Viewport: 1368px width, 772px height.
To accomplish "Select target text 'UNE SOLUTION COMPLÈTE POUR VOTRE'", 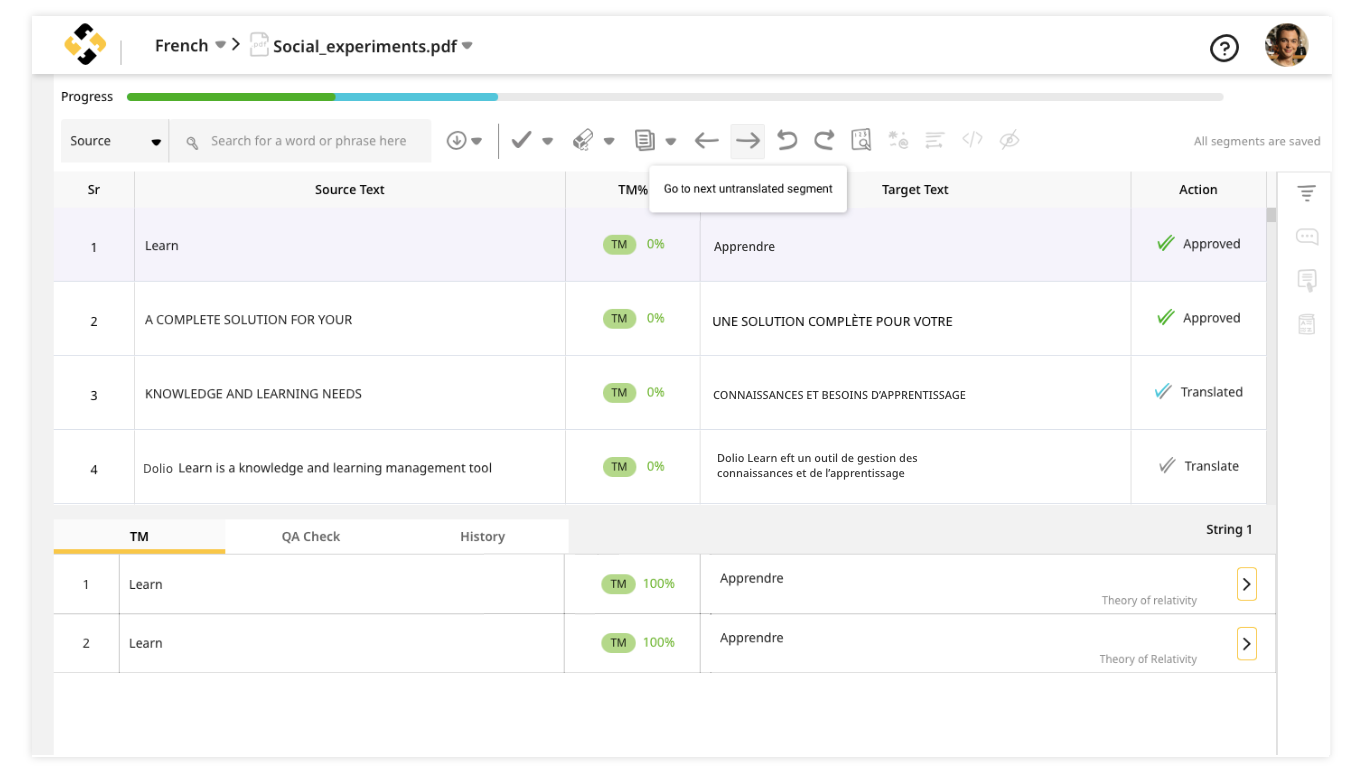I will click(832, 321).
